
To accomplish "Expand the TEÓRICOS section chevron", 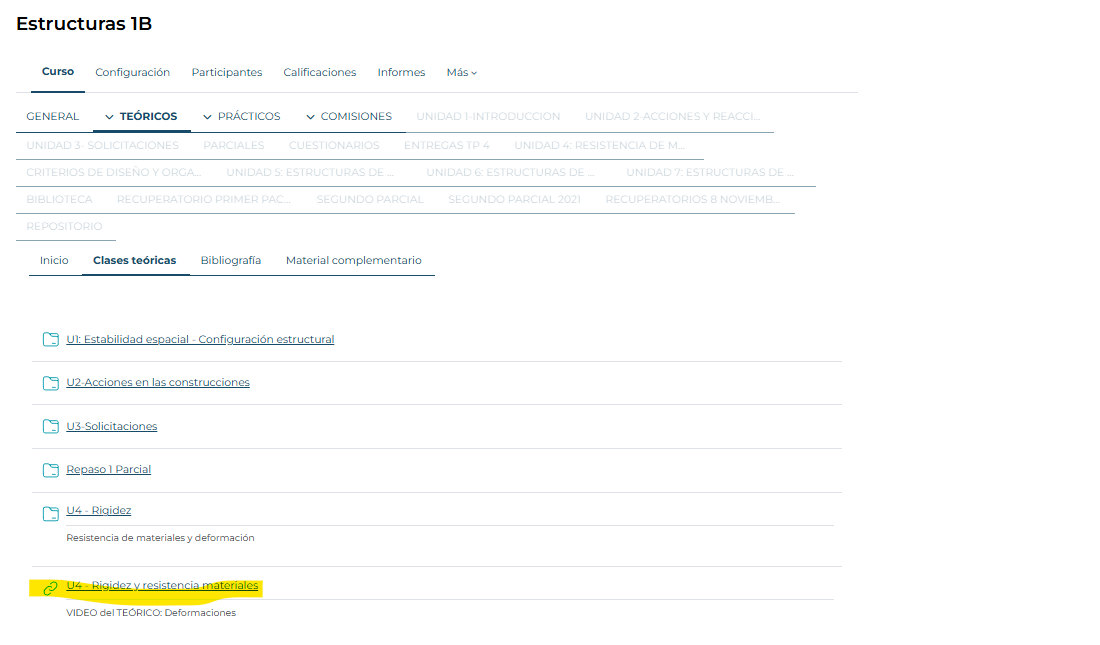I will click(x=109, y=117).
